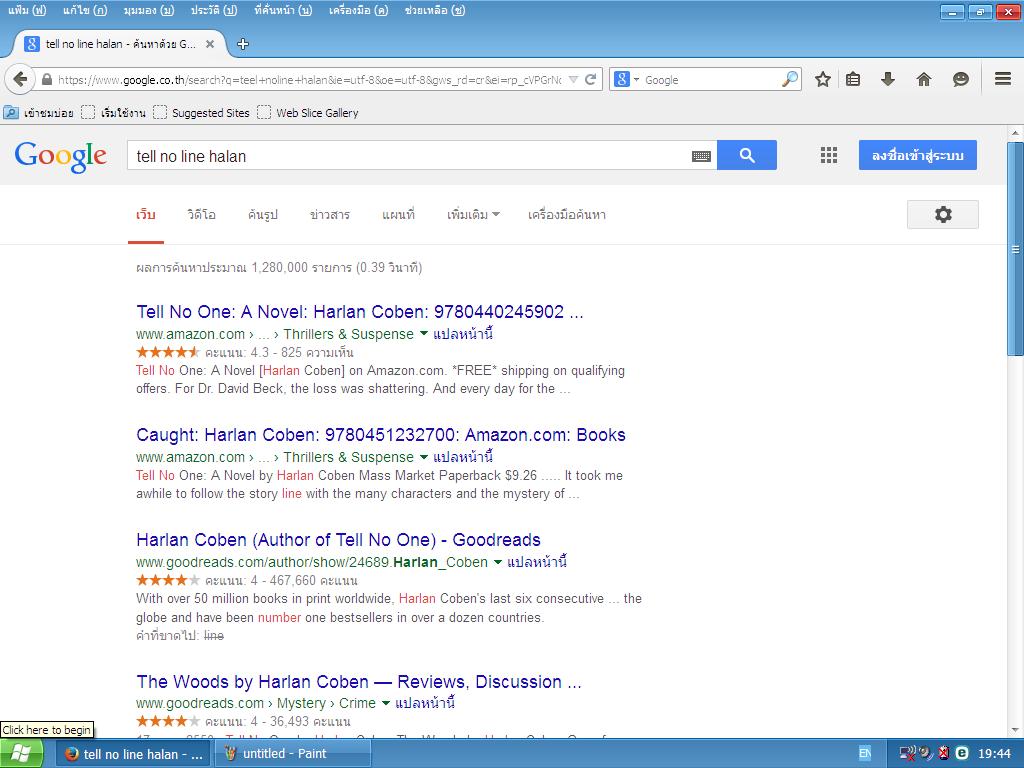Image resolution: width=1024 pixels, height=768 pixels.
Task: Open 'Tell No One: A Novel' Amazon result
Action: (359, 312)
